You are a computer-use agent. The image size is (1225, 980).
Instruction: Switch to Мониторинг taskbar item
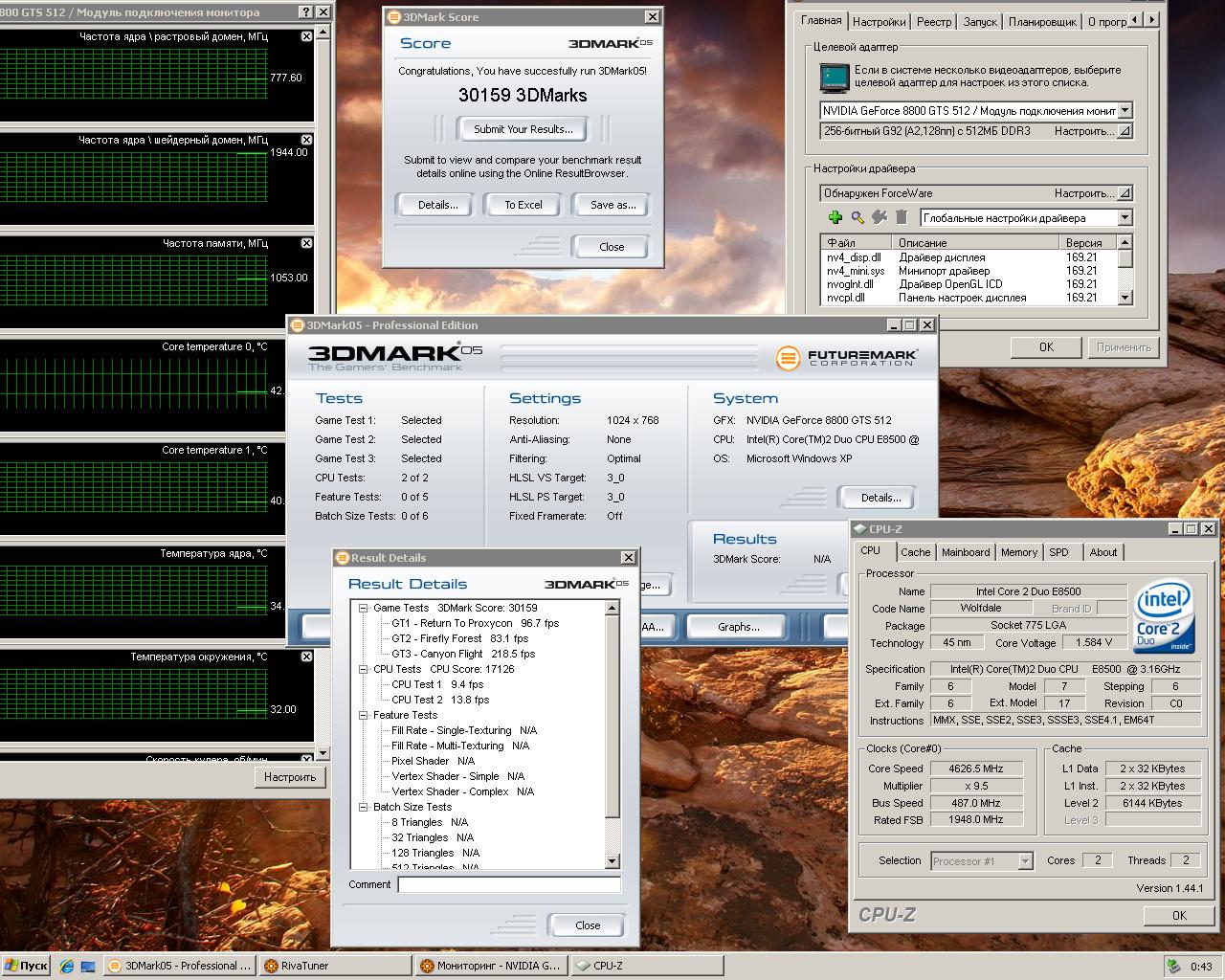[x=491, y=966]
